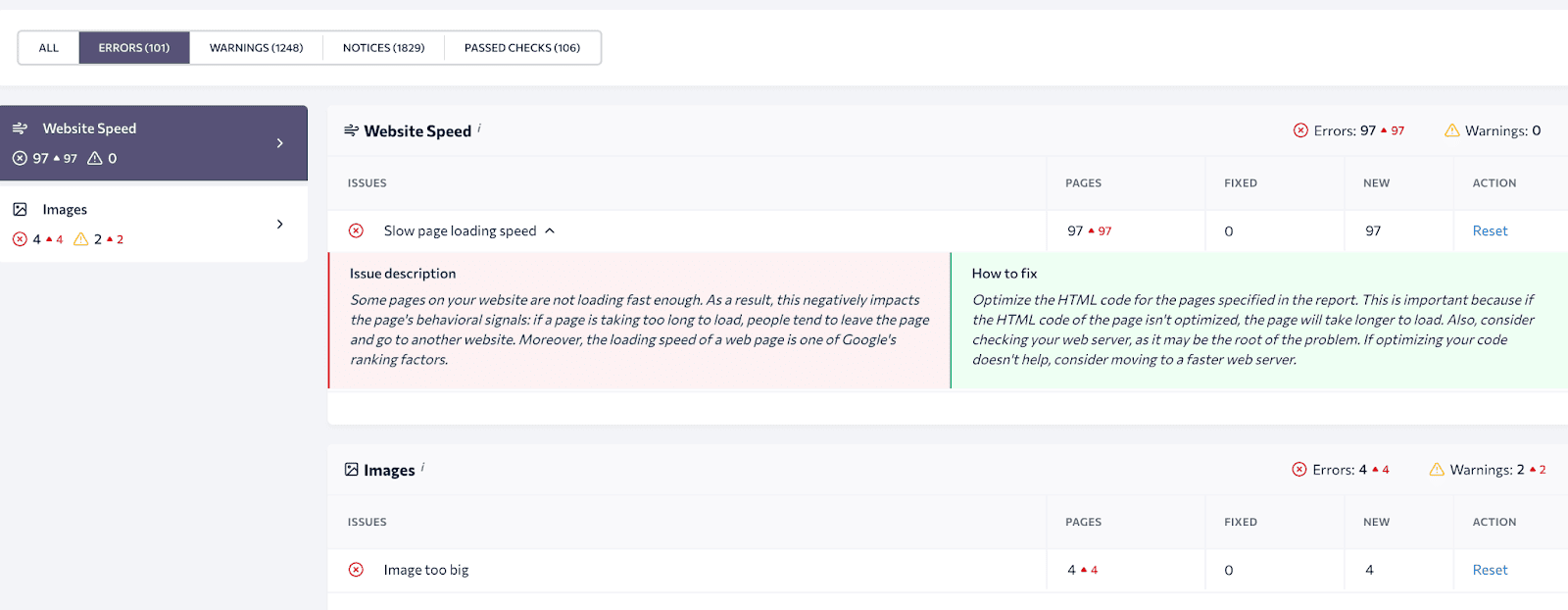Reset the Image too big issue
The width and height of the screenshot is (1568, 610).
point(1490,570)
